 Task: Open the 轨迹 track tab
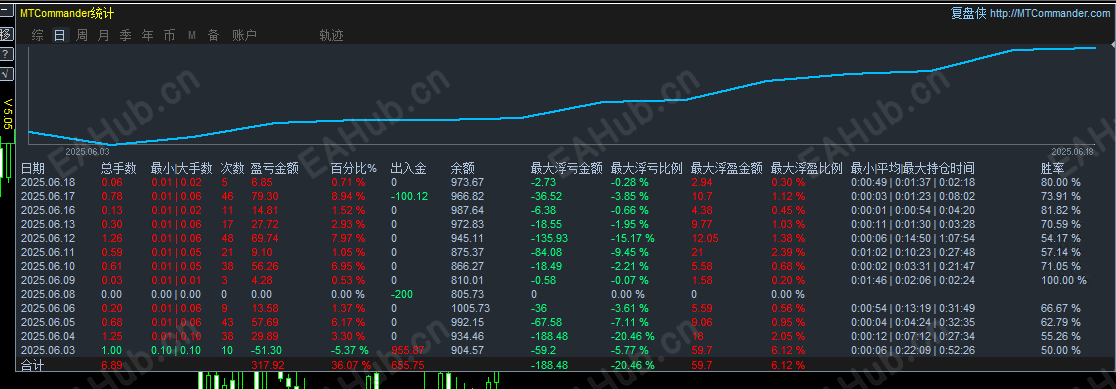coord(332,35)
